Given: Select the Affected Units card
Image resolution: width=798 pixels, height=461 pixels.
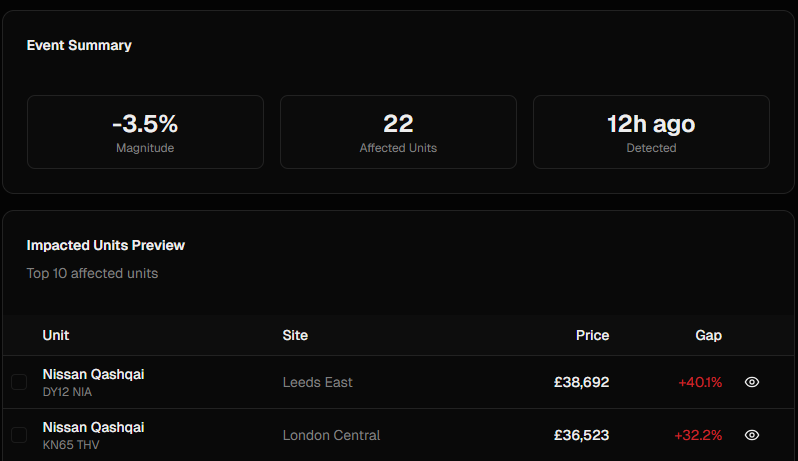Looking at the screenshot, I should click(x=398, y=132).
